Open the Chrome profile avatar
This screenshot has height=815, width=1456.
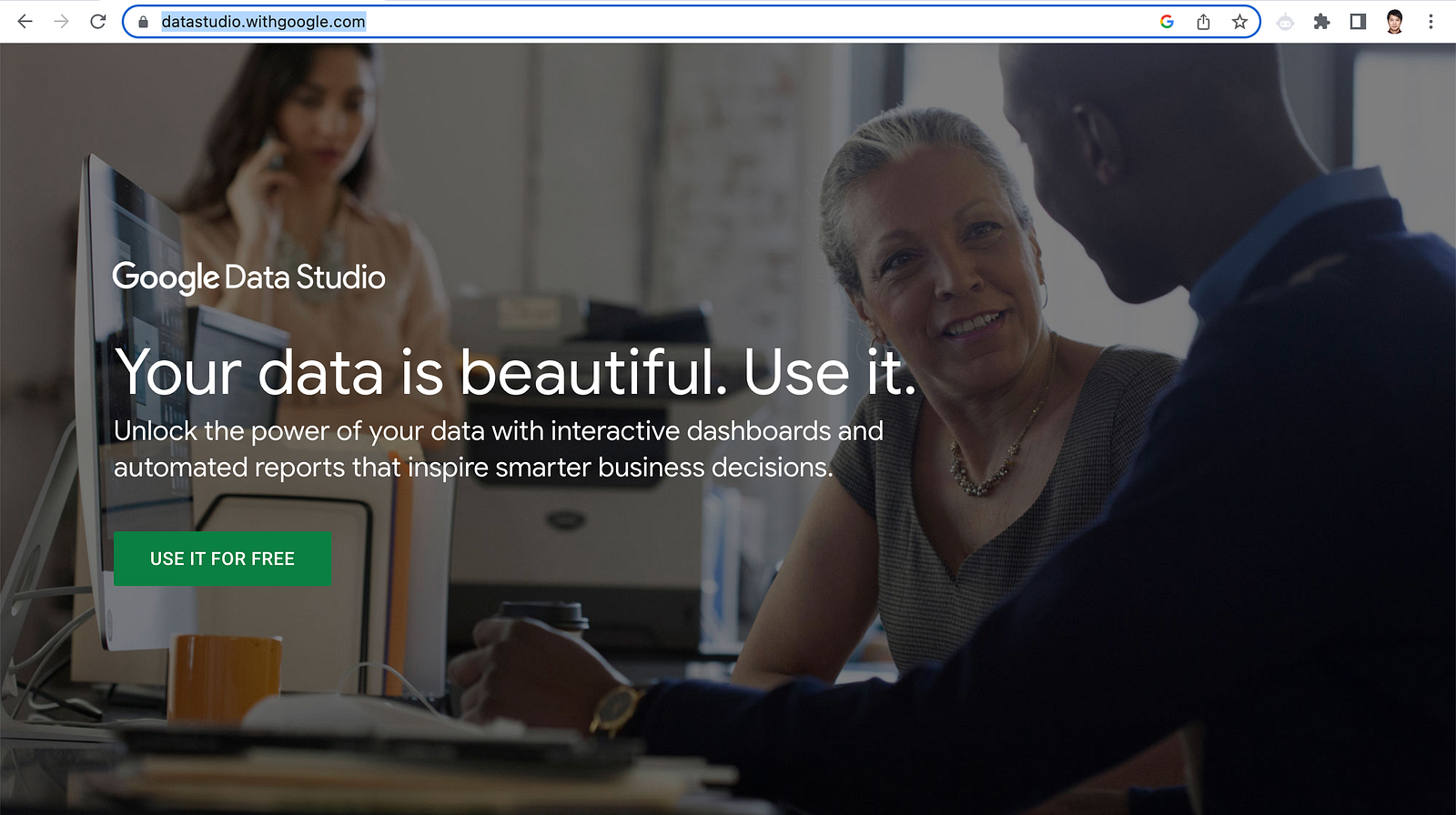pos(1394,22)
